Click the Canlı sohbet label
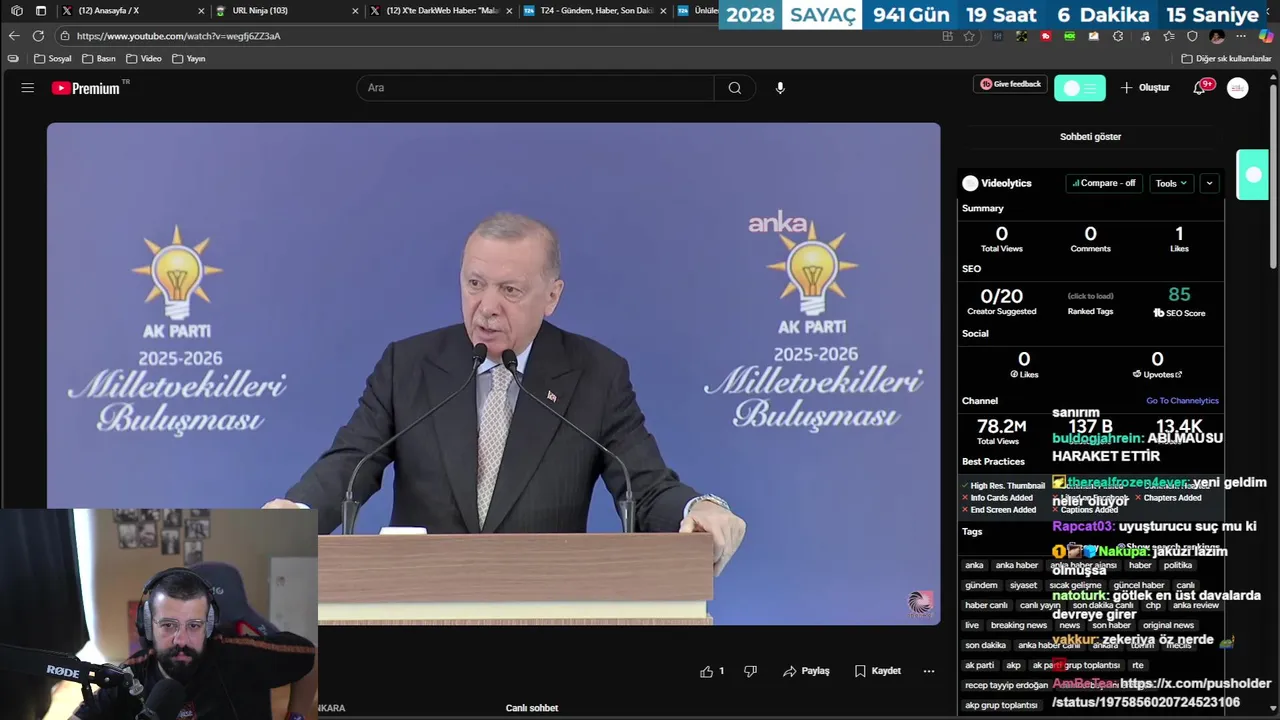 pos(531,708)
